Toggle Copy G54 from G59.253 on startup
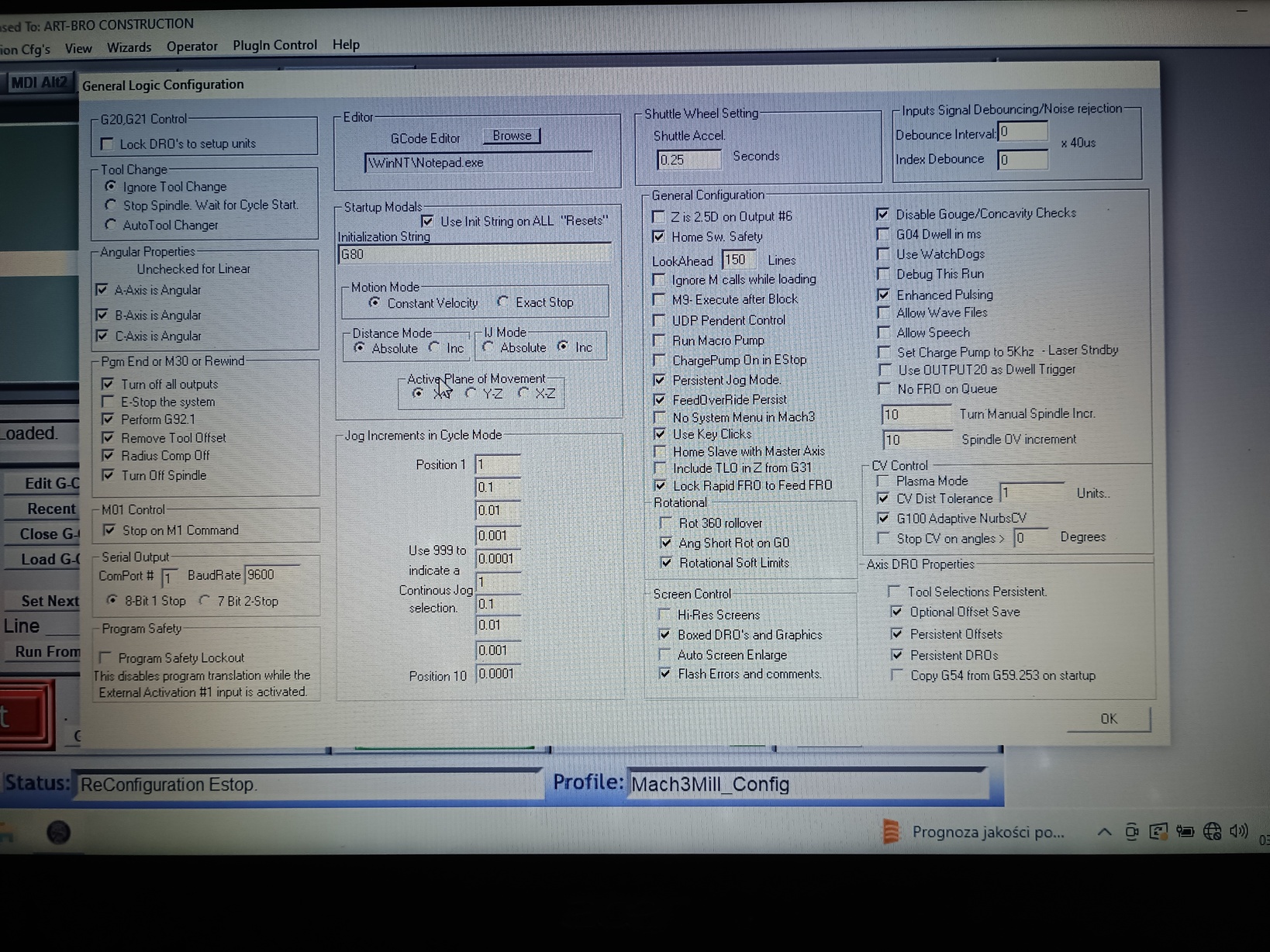Screen dimensions: 1270x952 (x=897, y=675)
